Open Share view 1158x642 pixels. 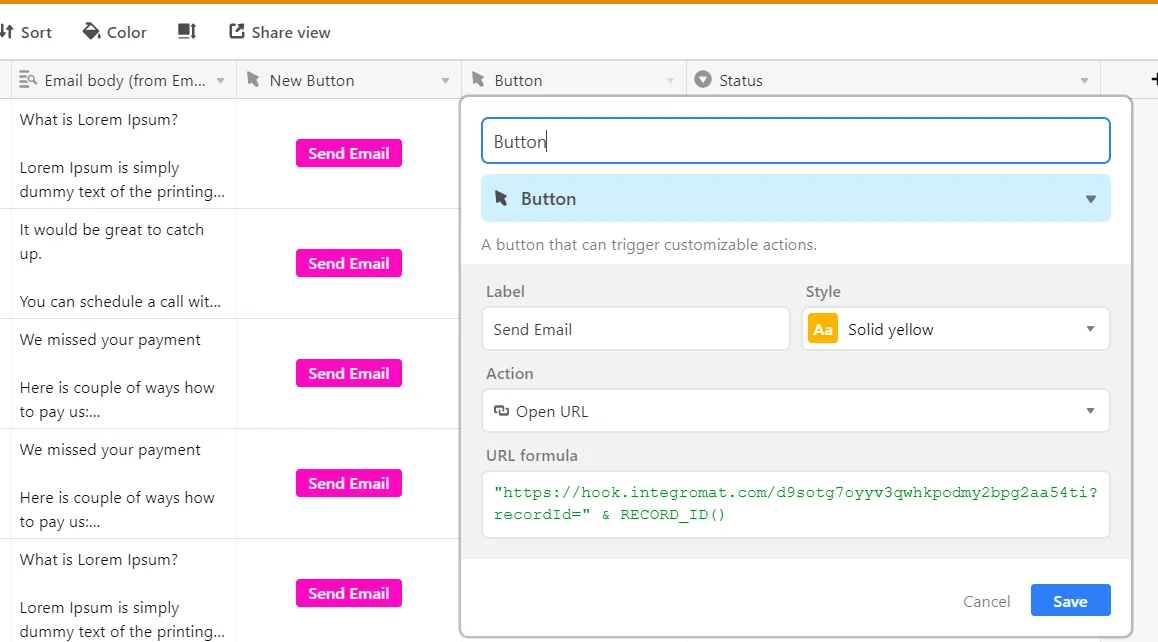280,32
